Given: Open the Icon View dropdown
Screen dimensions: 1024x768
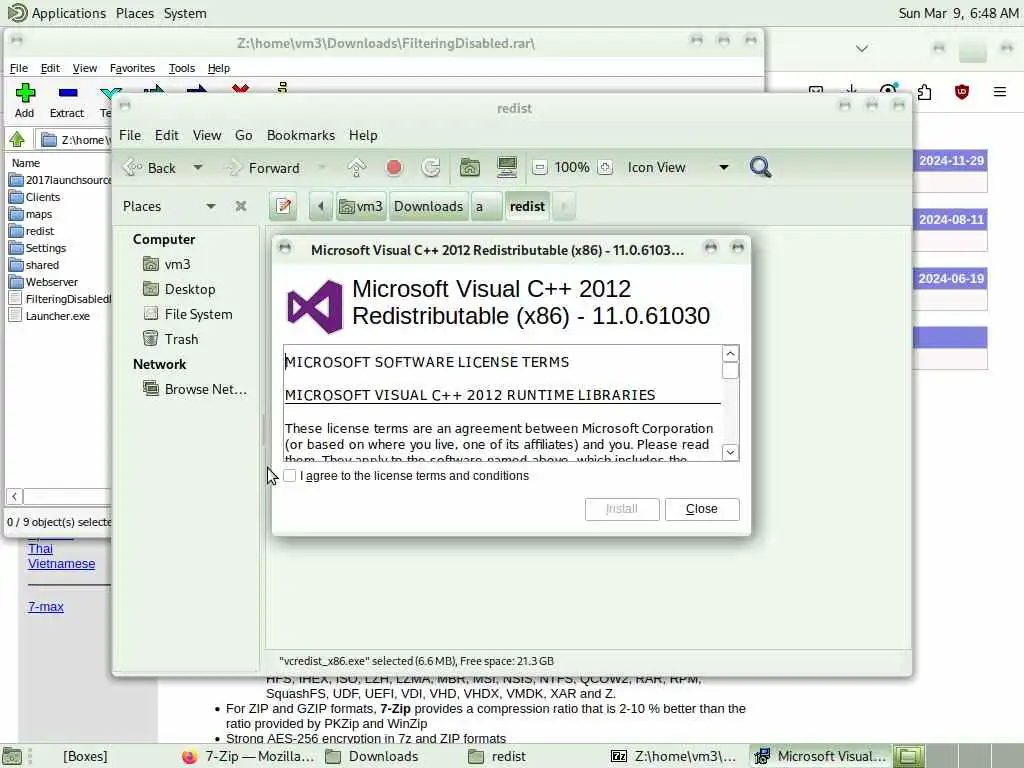Looking at the screenshot, I should point(677,168).
